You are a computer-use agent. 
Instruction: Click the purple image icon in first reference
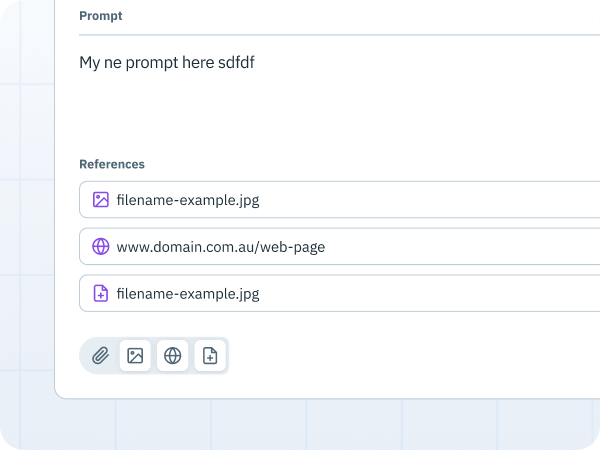click(x=101, y=200)
